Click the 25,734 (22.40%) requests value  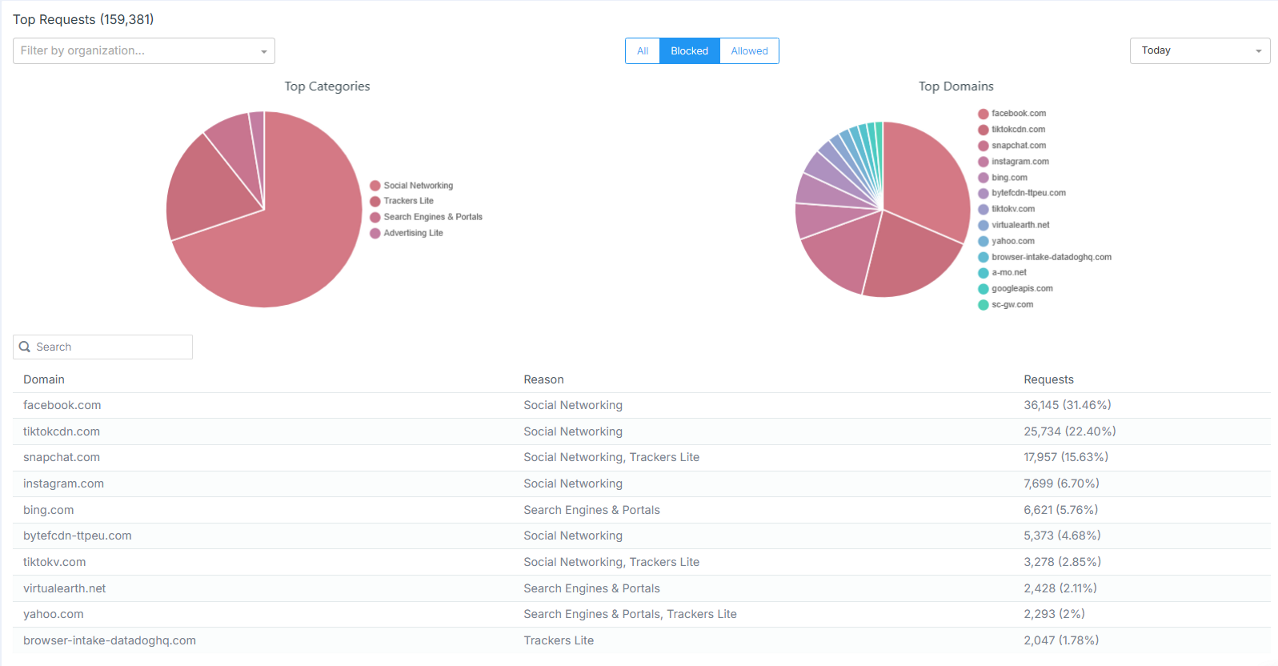click(1070, 432)
